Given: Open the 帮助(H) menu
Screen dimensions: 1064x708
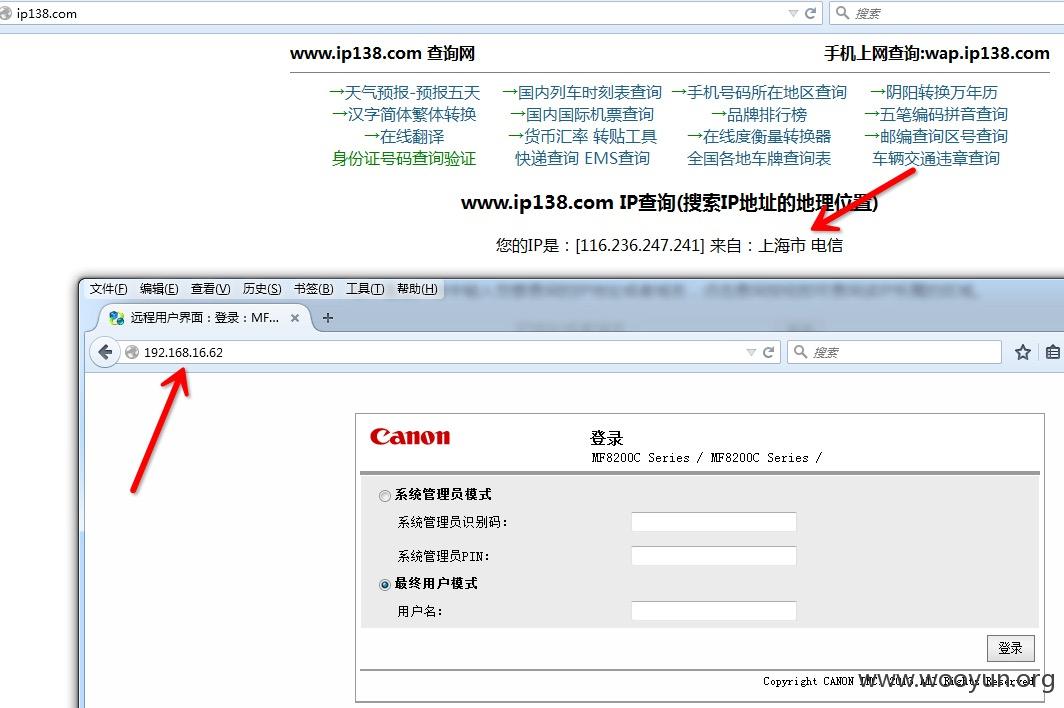Looking at the screenshot, I should 417,288.
